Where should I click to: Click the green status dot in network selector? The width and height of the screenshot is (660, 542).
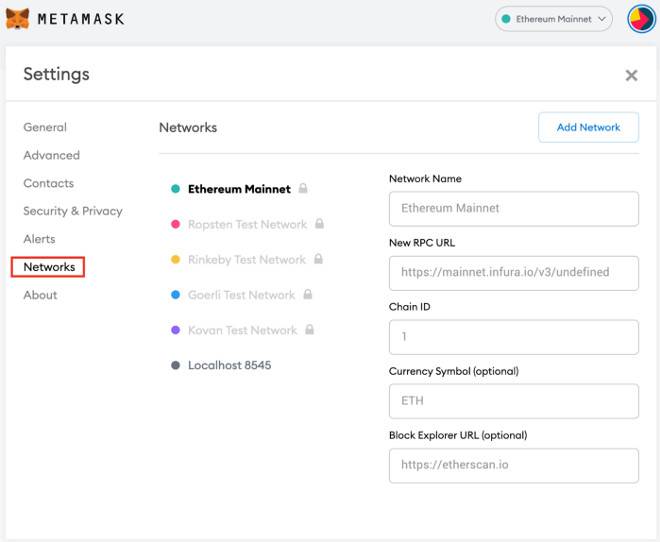(506, 19)
